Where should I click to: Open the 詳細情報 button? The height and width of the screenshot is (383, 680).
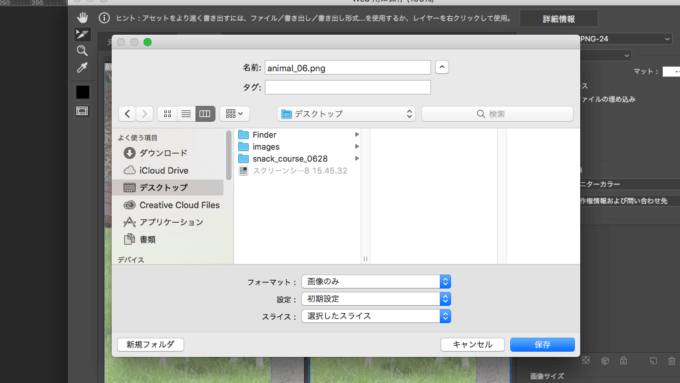559,19
